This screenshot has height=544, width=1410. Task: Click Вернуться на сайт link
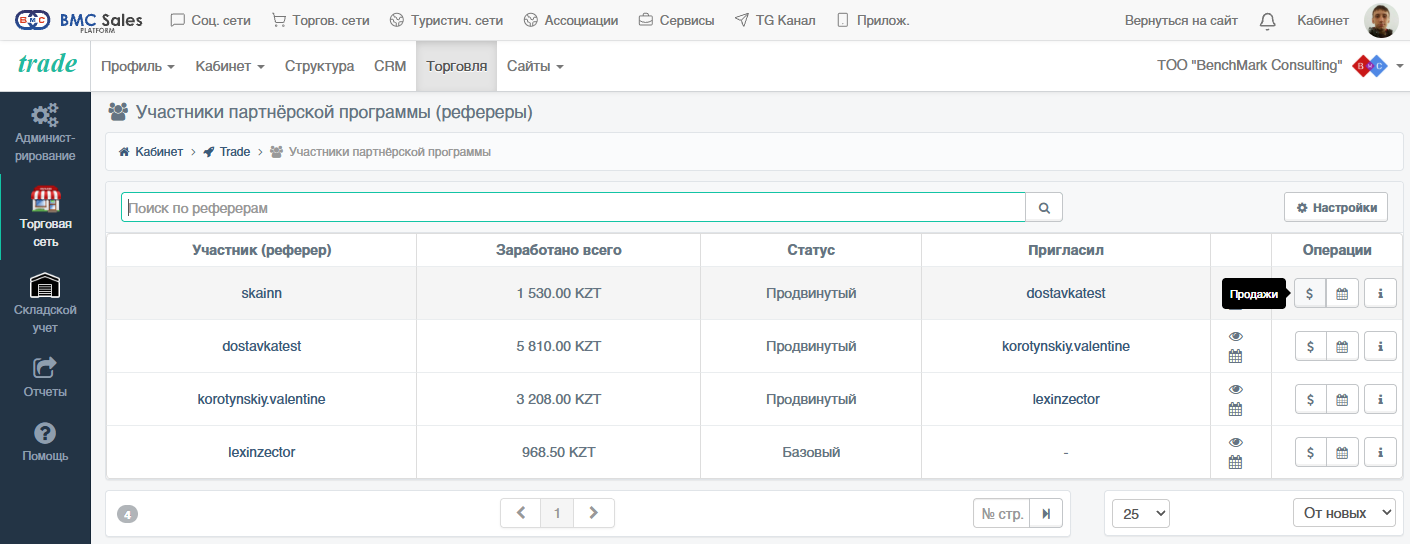[1181, 20]
